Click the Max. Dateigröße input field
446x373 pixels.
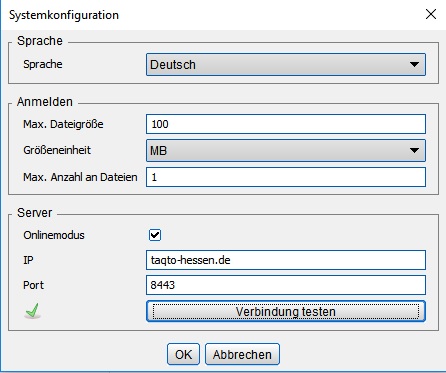click(286, 124)
